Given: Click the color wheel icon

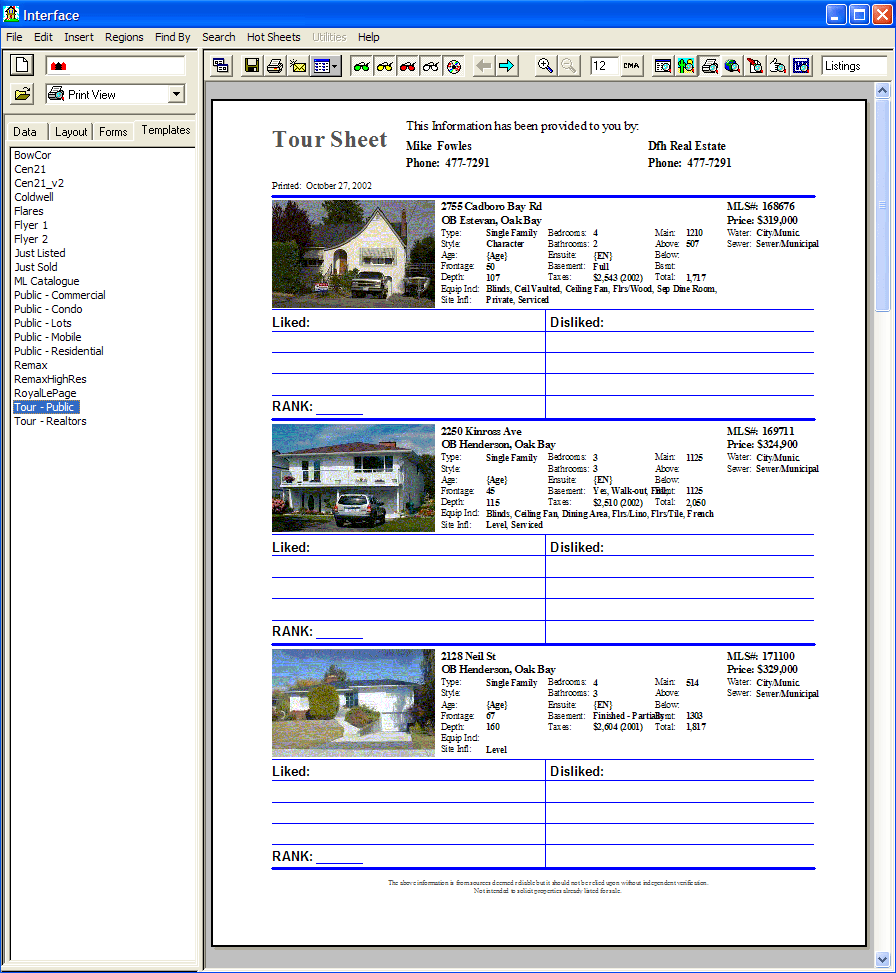Looking at the screenshot, I should click(x=454, y=66).
